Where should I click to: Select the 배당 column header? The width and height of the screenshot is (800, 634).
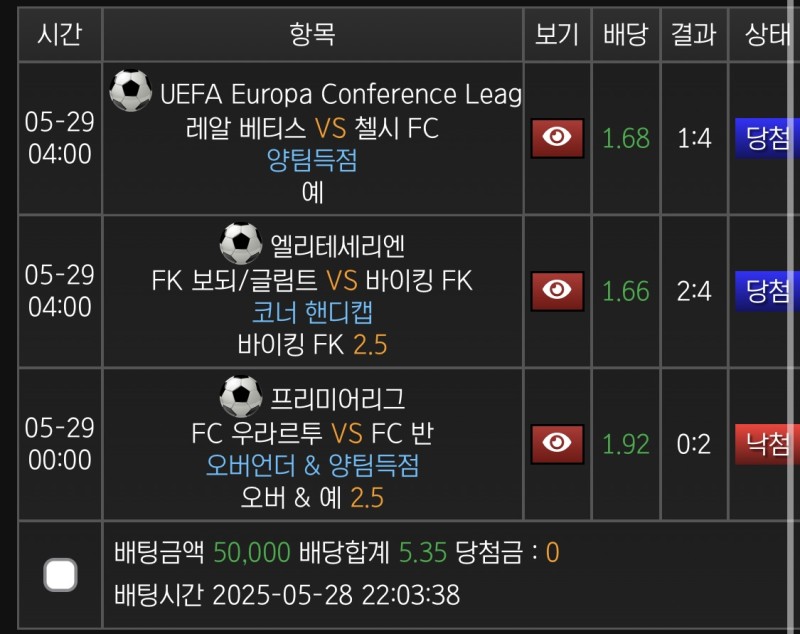click(x=626, y=34)
